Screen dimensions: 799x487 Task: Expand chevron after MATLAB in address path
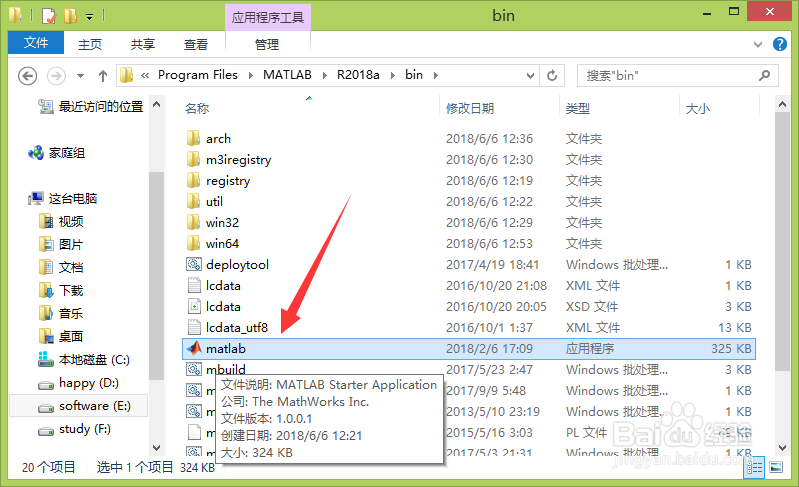(x=325, y=76)
